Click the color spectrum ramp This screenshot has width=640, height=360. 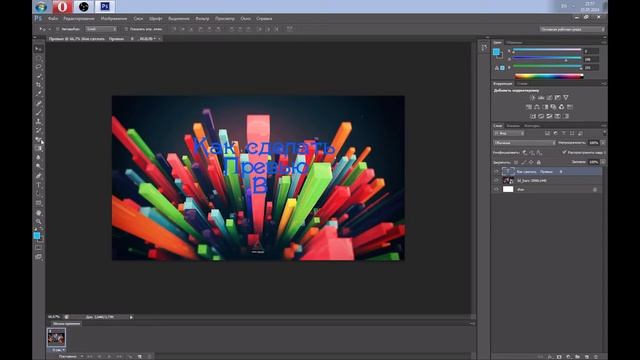[549, 76]
